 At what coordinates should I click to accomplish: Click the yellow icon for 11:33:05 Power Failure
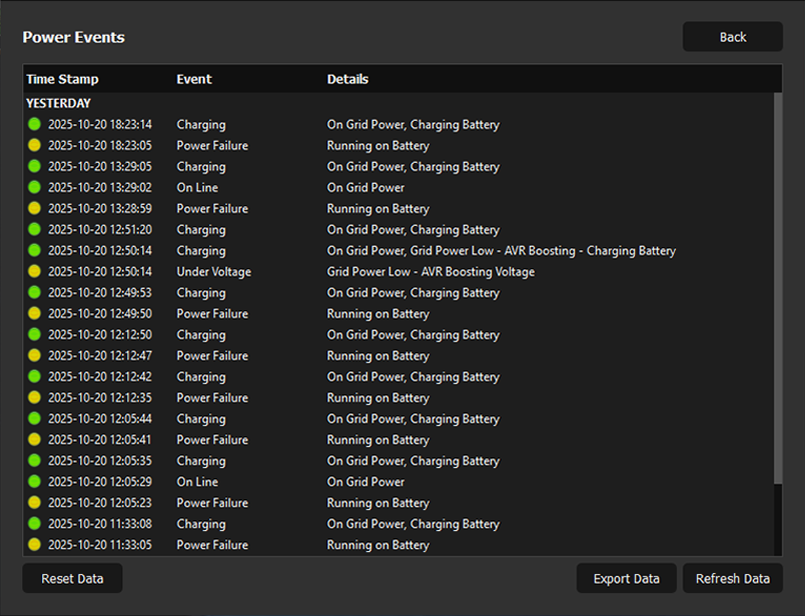[34, 545]
